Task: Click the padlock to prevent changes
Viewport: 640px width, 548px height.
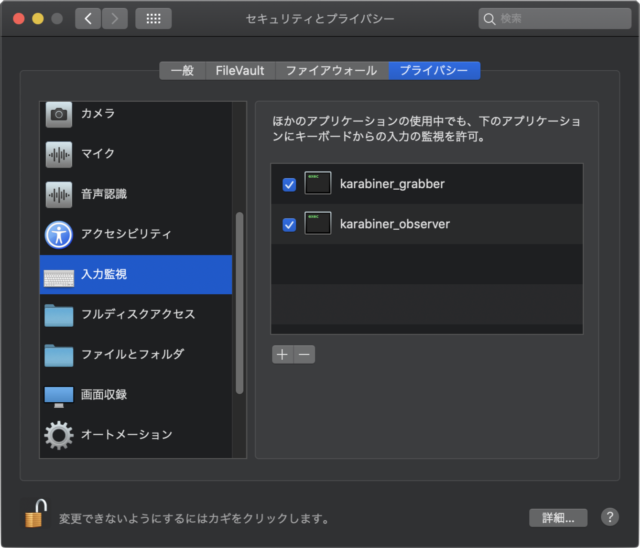Action: click(36, 513)
